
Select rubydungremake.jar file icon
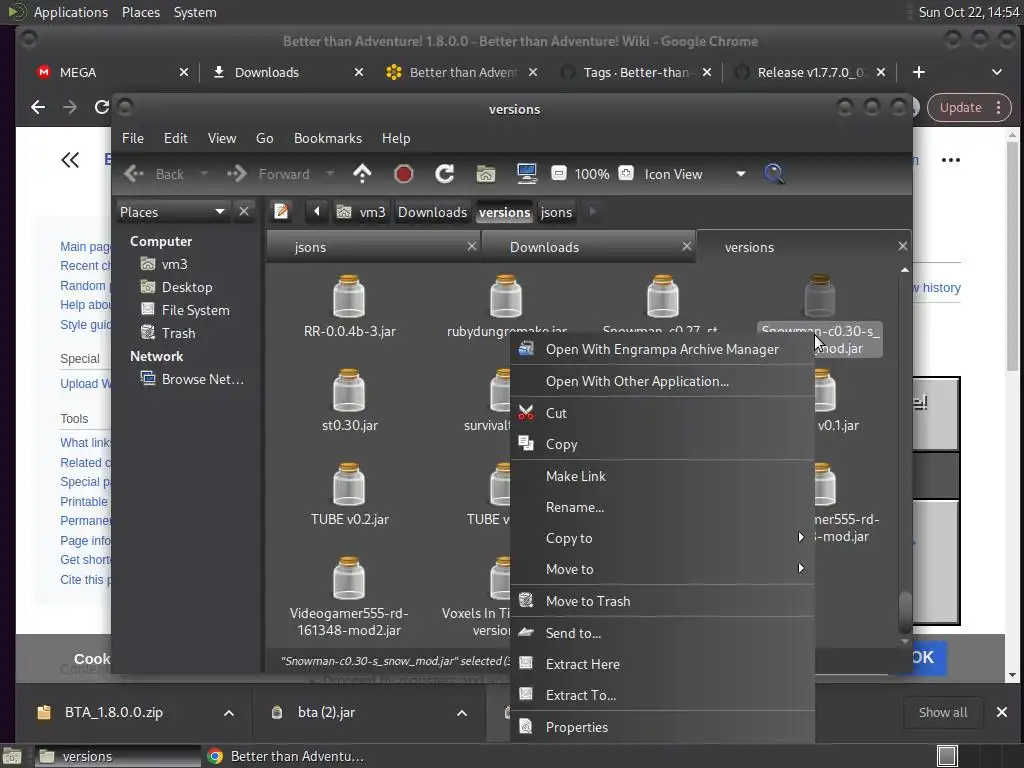[x=506, y=296]
